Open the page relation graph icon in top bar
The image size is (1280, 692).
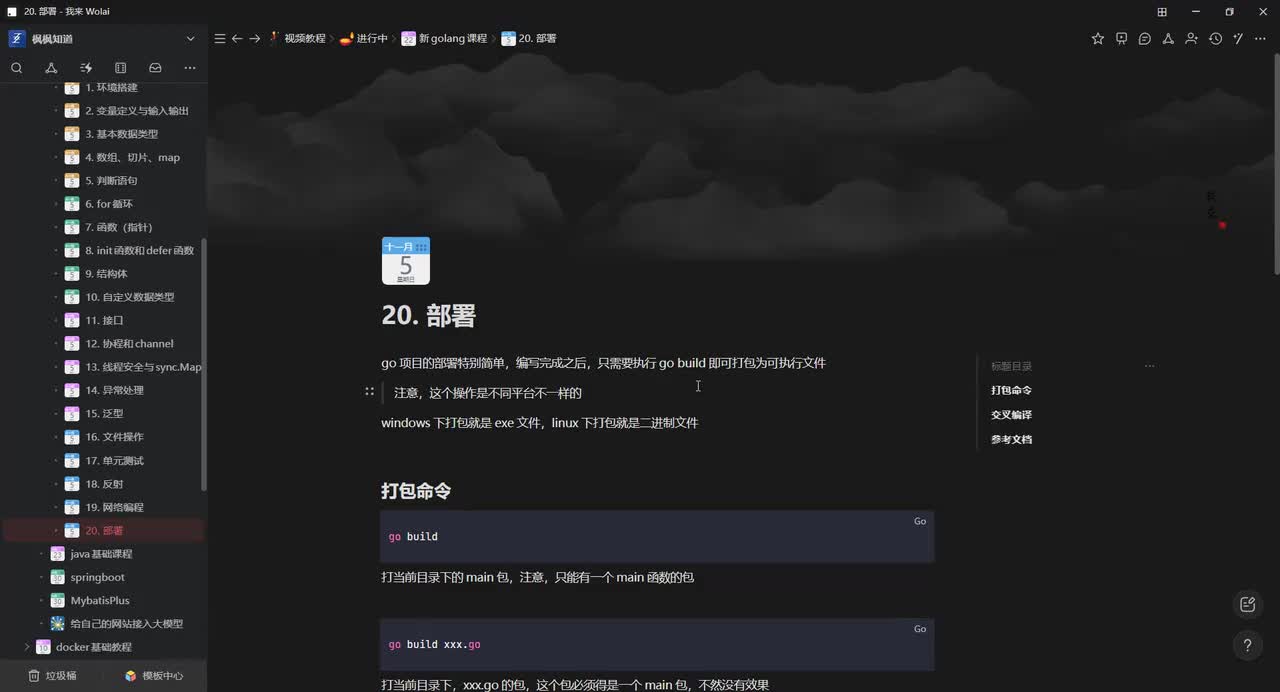tap(1168, 38)
